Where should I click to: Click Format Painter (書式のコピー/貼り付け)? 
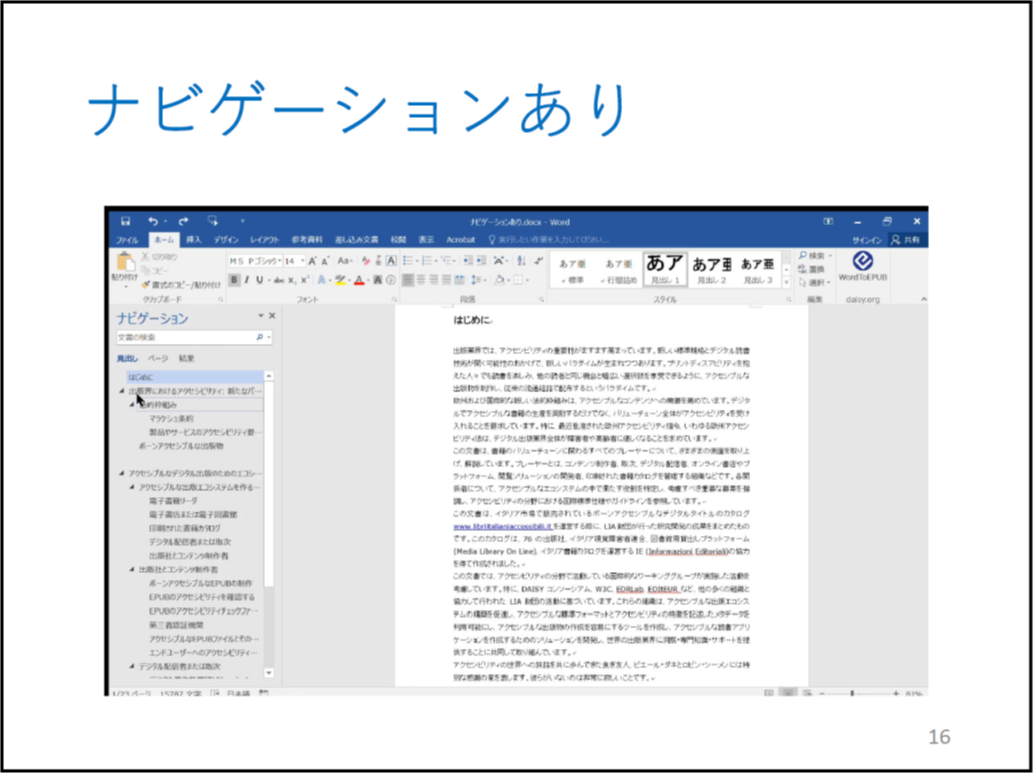click(x=180, y=285)
